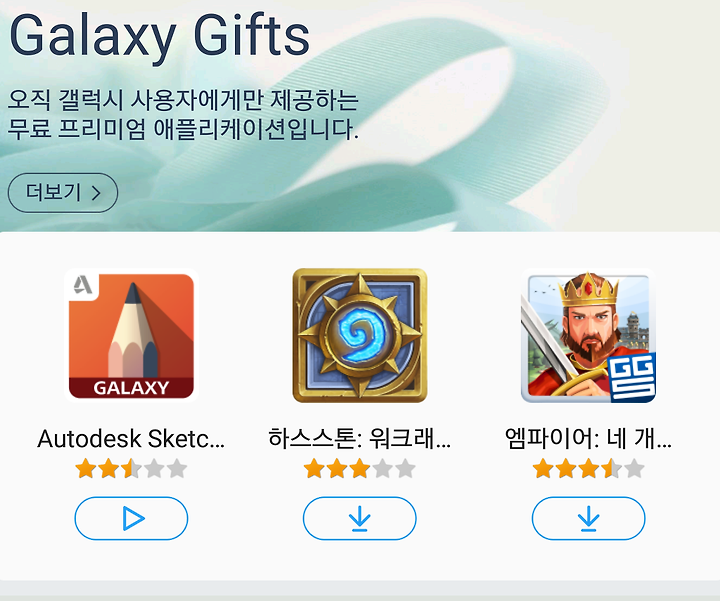Download 엠파이어 with the download arrow button
The width and height of the screenshot is (720, 601).
pos(588,518)
